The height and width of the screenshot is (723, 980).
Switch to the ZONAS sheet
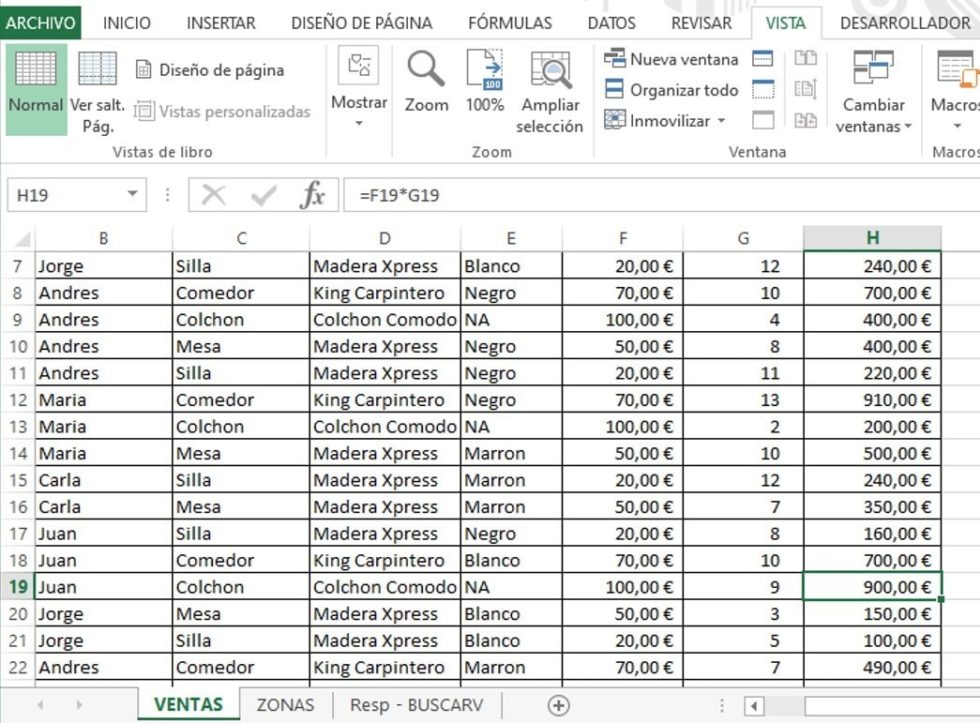(x=286, y=705)
